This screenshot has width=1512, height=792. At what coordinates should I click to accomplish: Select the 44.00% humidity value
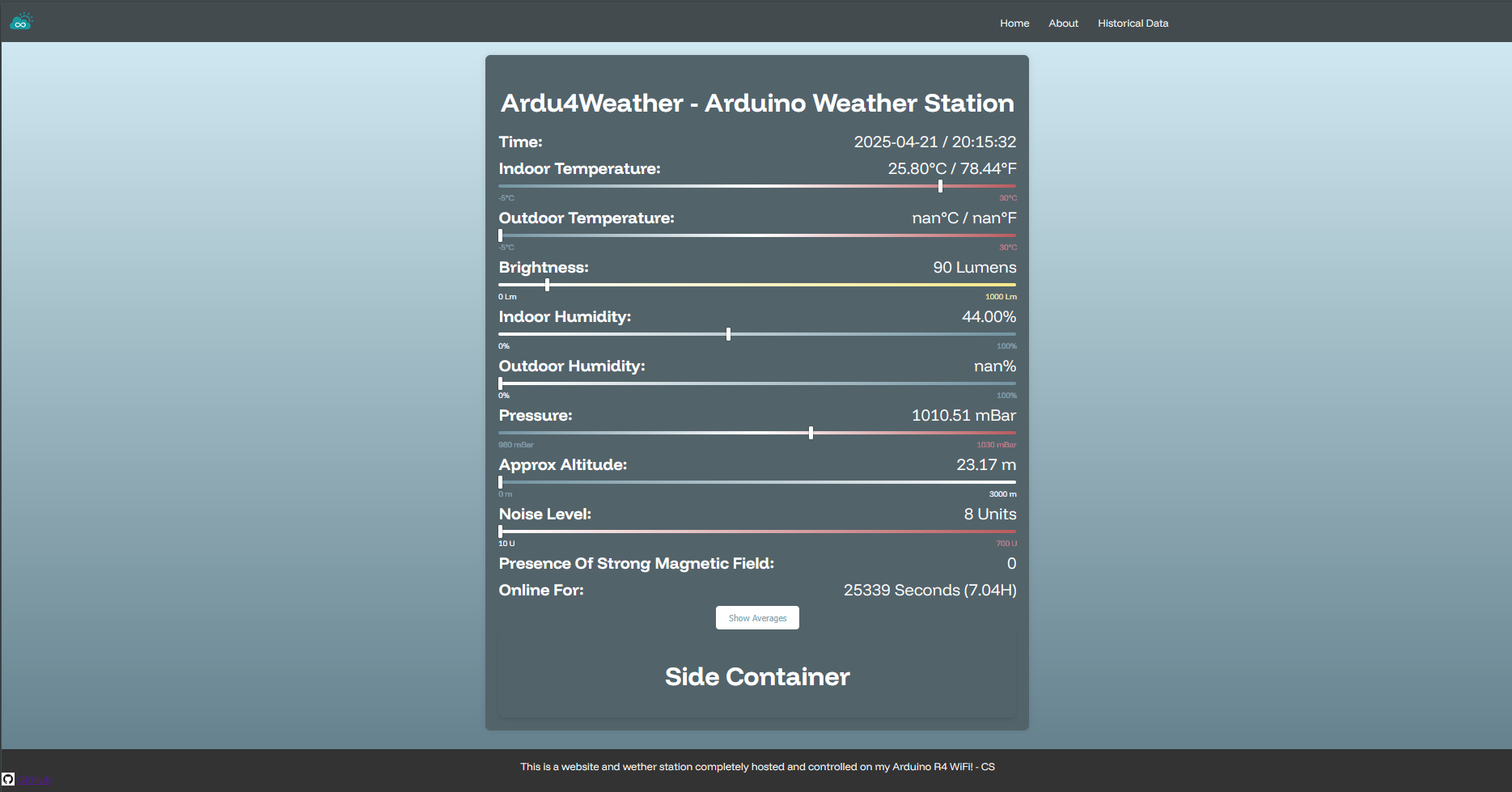(x=989, y=316)
